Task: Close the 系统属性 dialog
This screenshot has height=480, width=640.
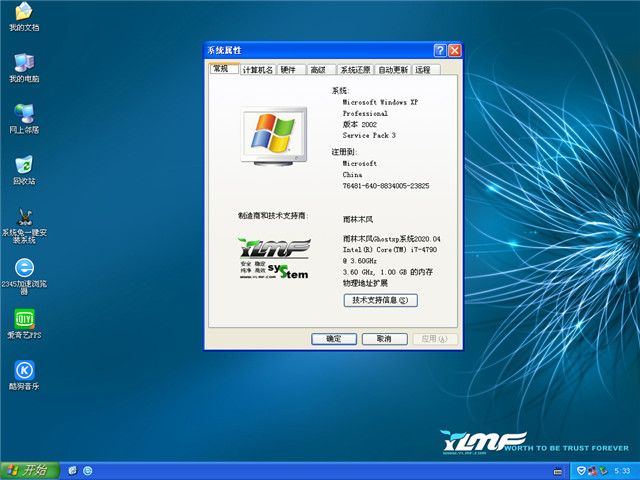Action: click(x=455, y=50)
